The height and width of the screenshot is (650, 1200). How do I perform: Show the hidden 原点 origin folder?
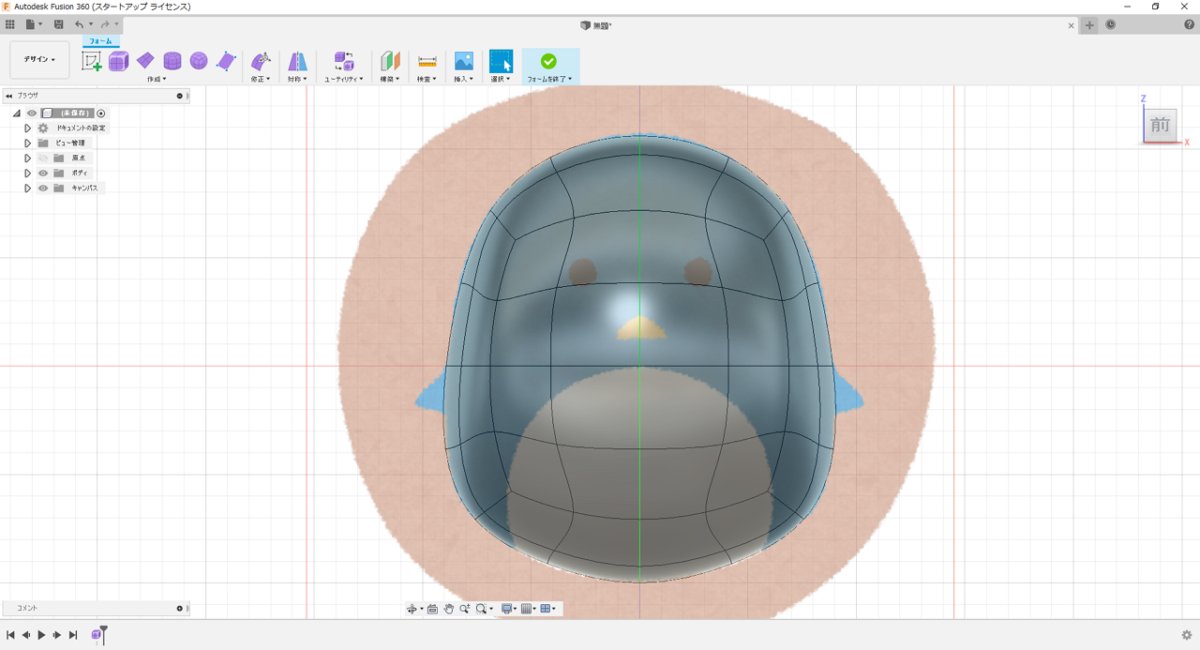[x=43, y=158]
